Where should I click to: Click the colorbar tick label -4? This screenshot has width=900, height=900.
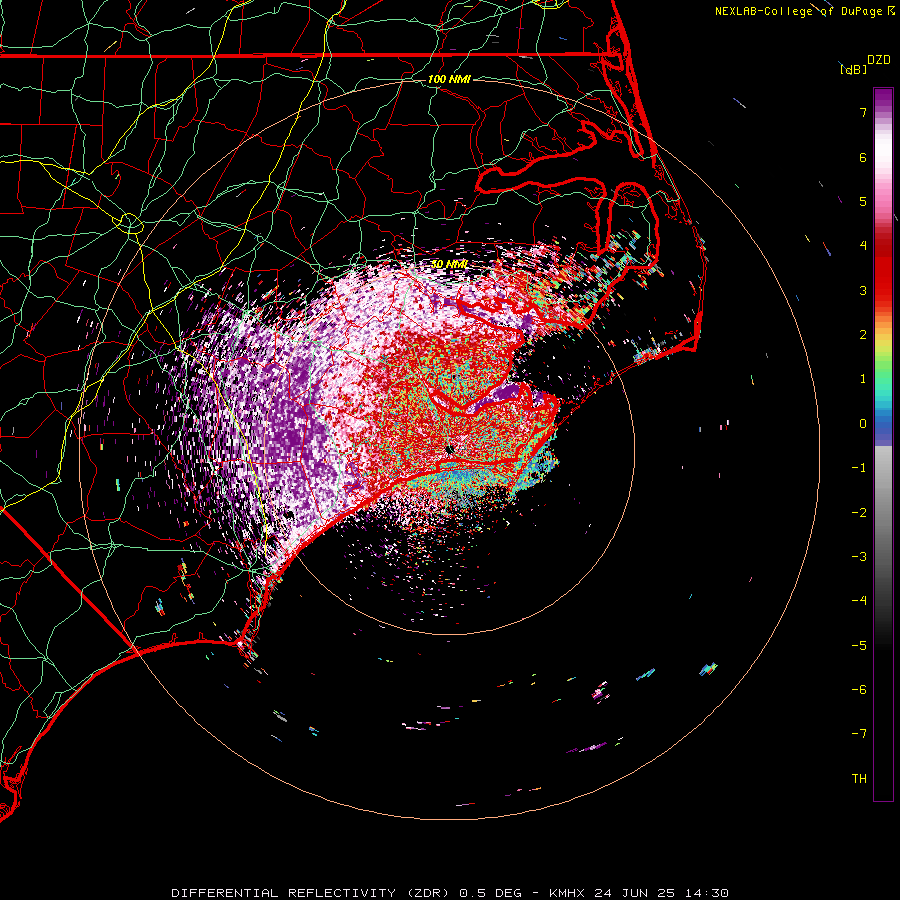pos(859,601)
